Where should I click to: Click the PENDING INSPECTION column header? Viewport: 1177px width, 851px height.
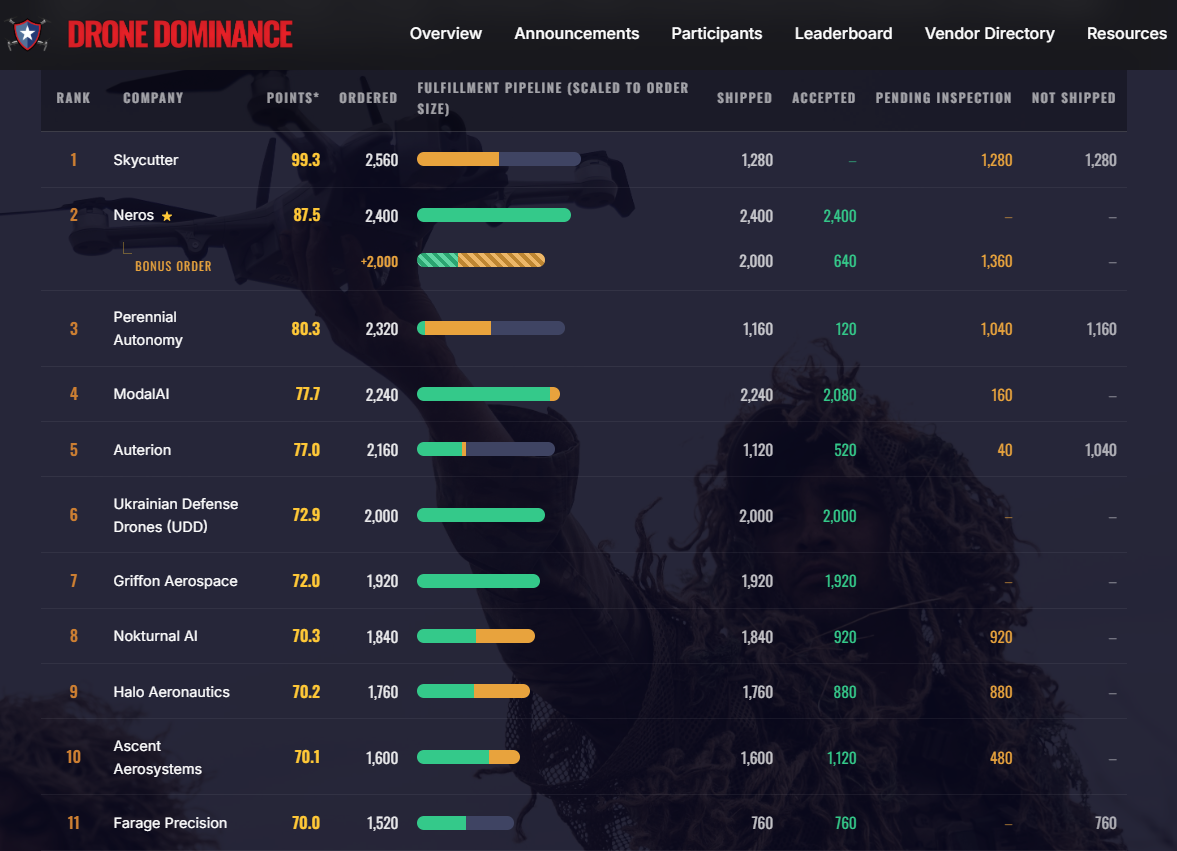pyautogui.click(x=943, y=98)
